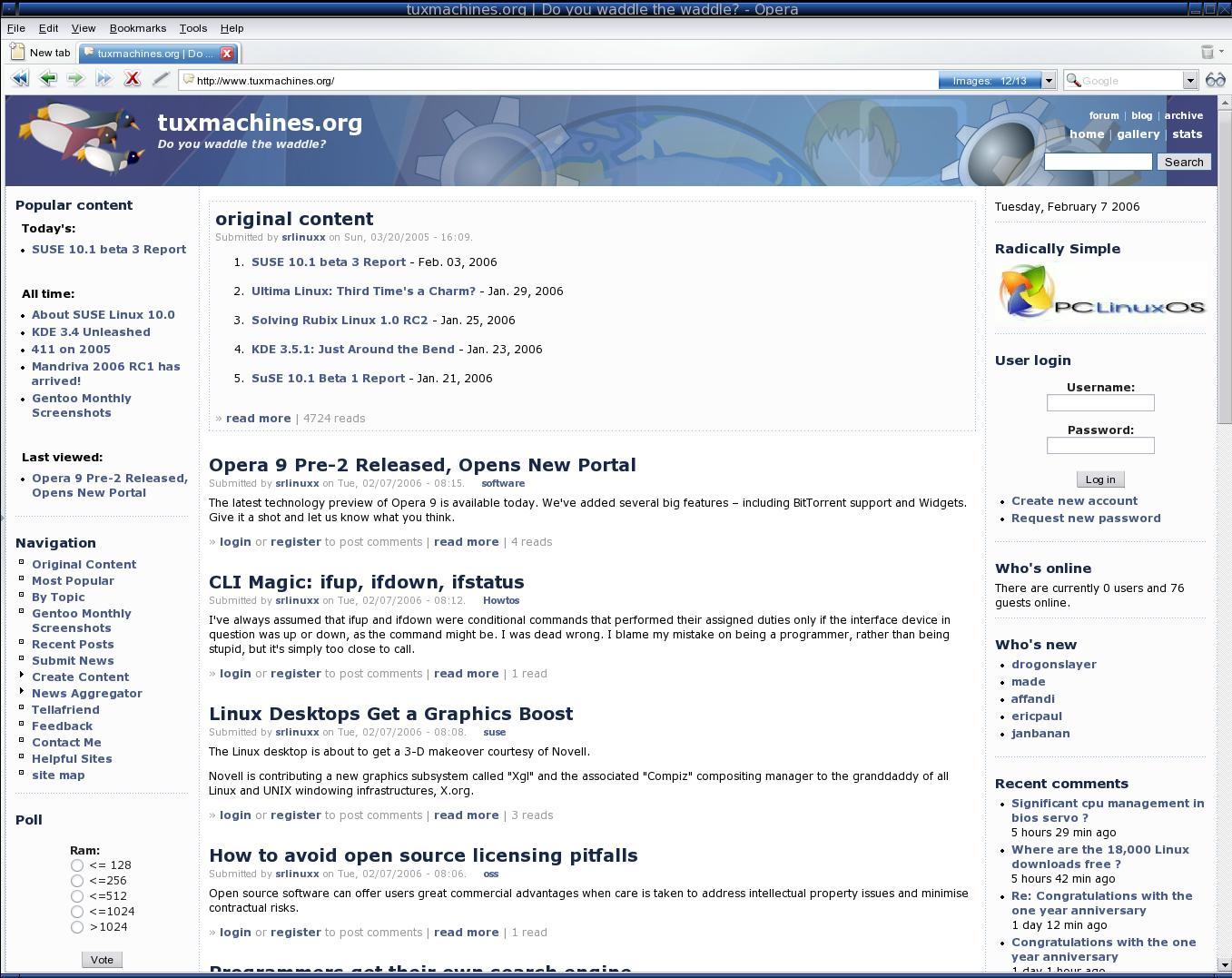1232x978 pixels.
Task: Open the View menu
Action: pyautogui.click(x=84, y=28)
